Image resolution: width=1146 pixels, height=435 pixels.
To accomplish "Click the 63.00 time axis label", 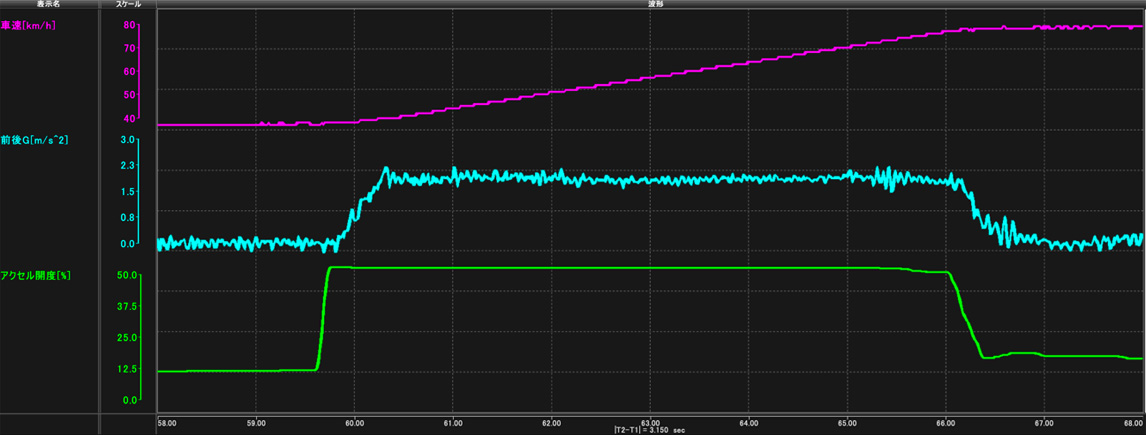I will (651, 423).
